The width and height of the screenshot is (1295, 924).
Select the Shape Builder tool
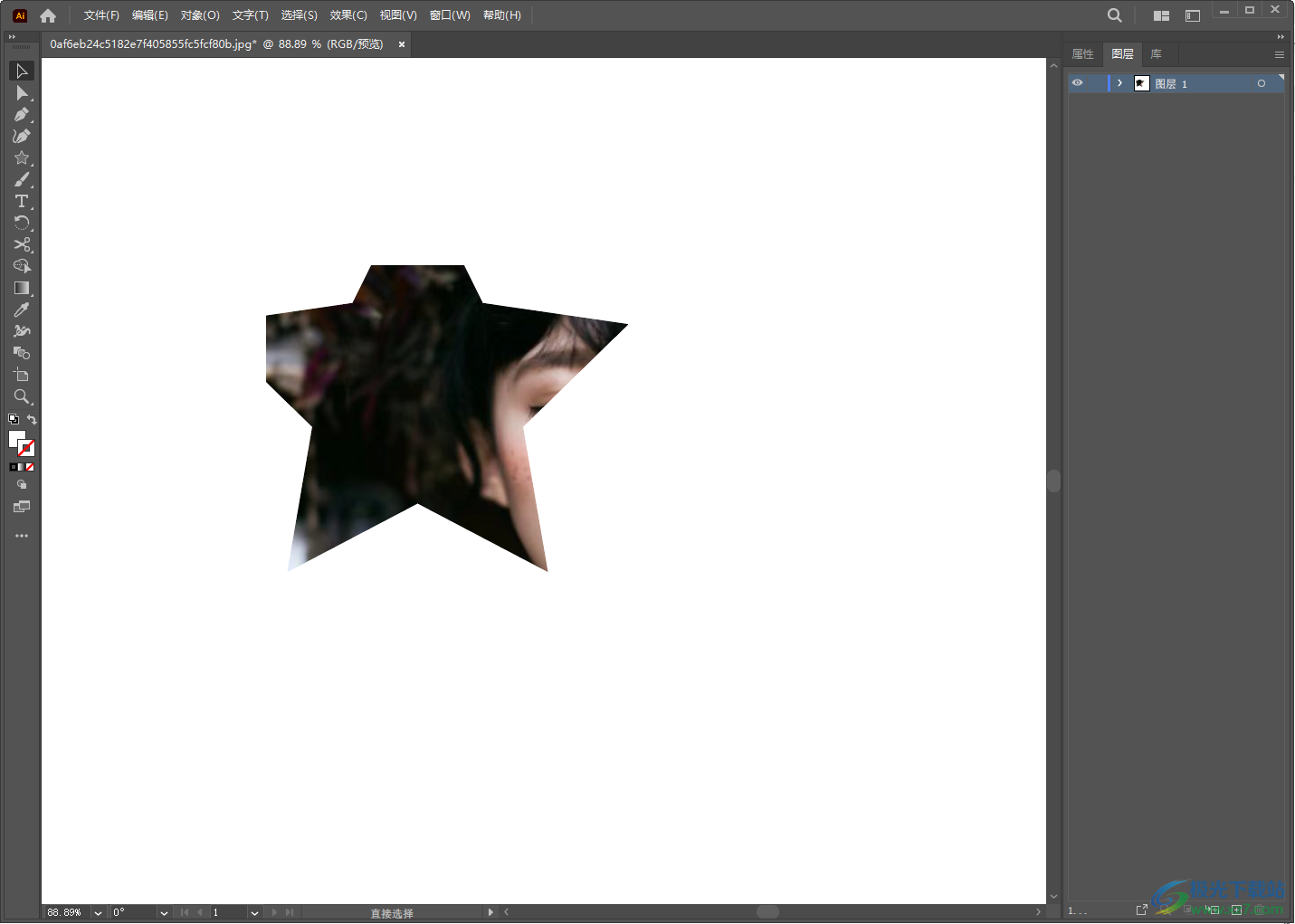click(22, 267)
